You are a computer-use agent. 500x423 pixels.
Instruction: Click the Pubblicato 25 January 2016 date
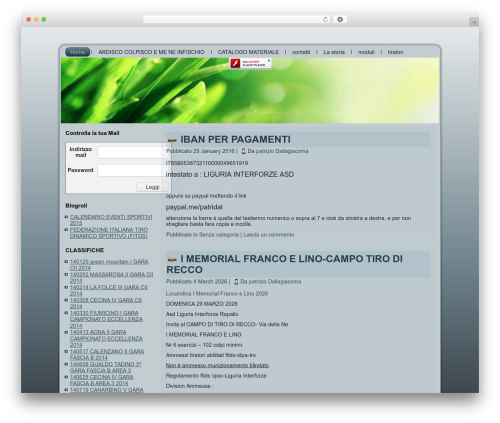200,151
